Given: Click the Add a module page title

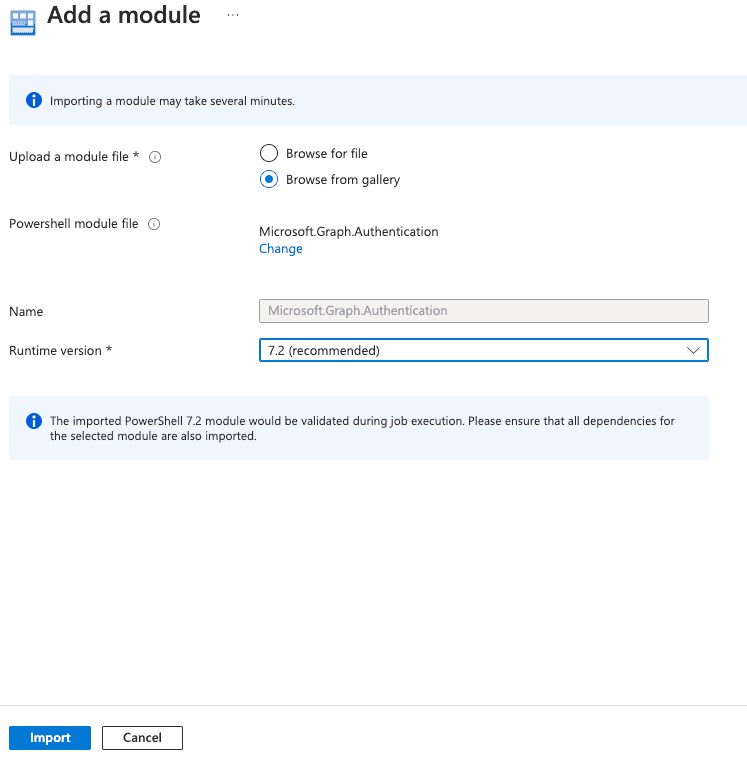Looking at the screenshot, I should 124,15.
